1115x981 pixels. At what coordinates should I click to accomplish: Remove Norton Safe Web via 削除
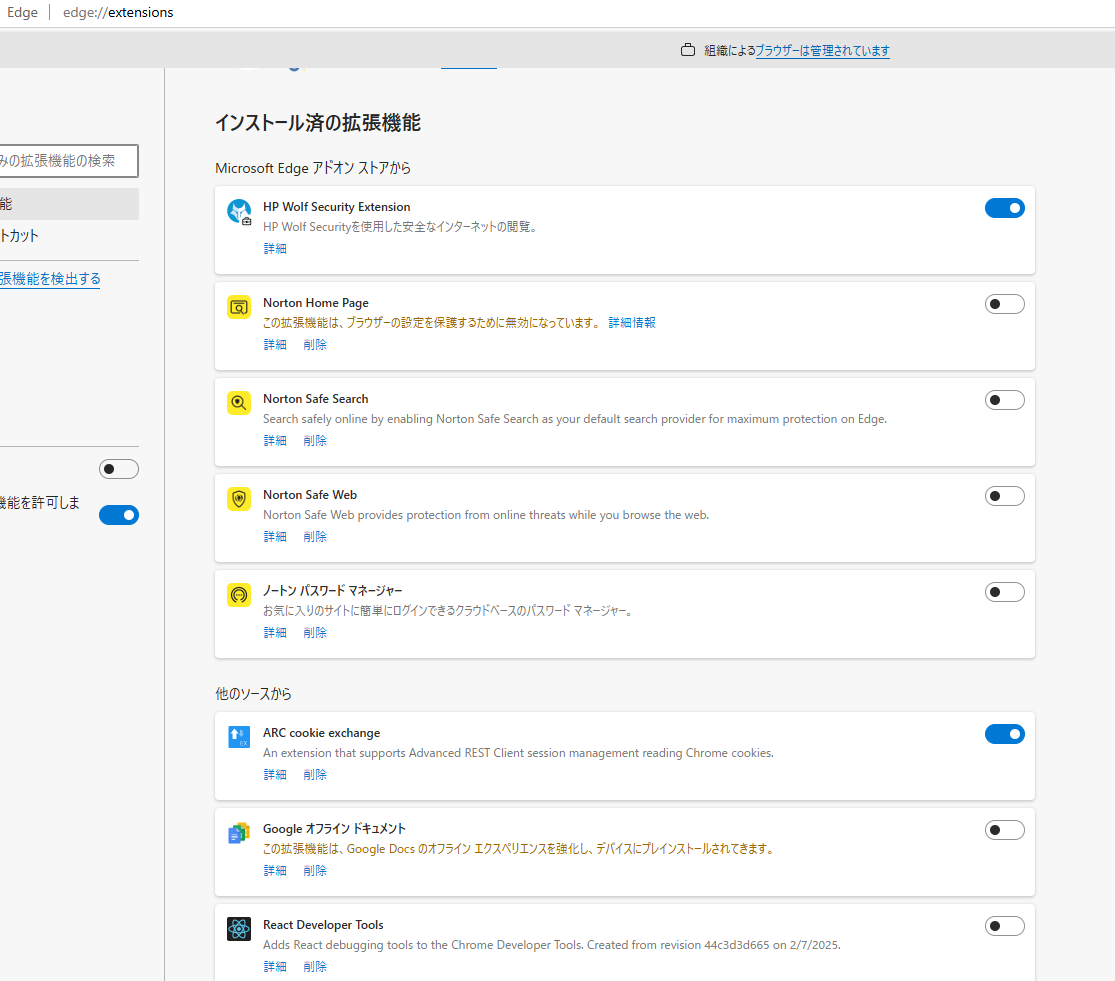315,537
